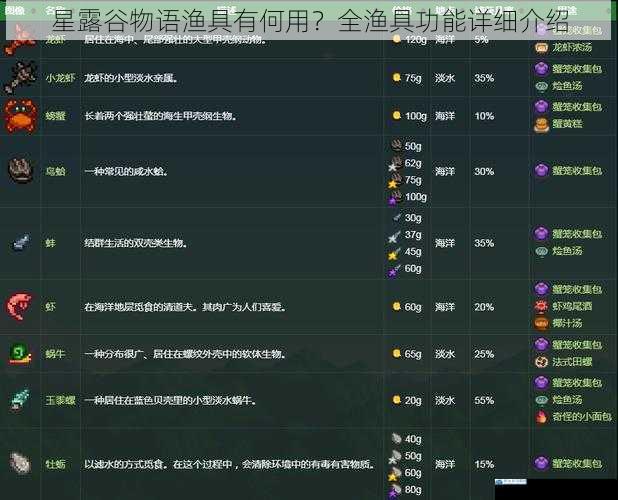Click the iridium-star oyster icon beside 80g

coord(394,491)
